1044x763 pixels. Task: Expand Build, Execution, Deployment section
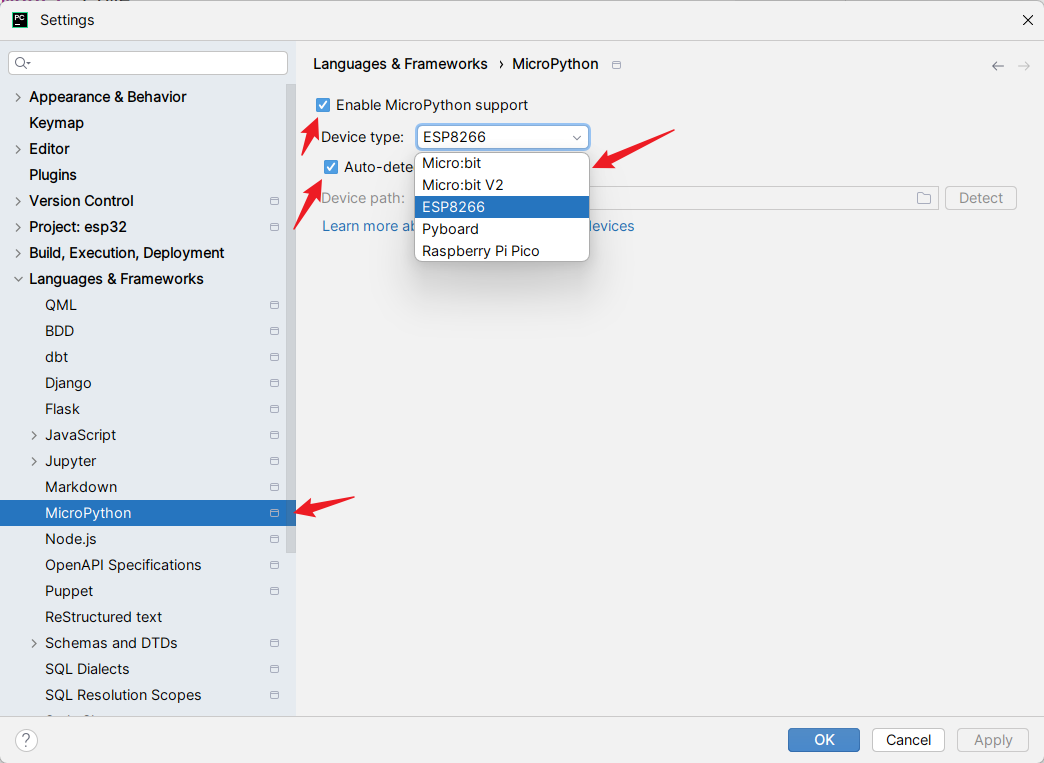point(18,253)
